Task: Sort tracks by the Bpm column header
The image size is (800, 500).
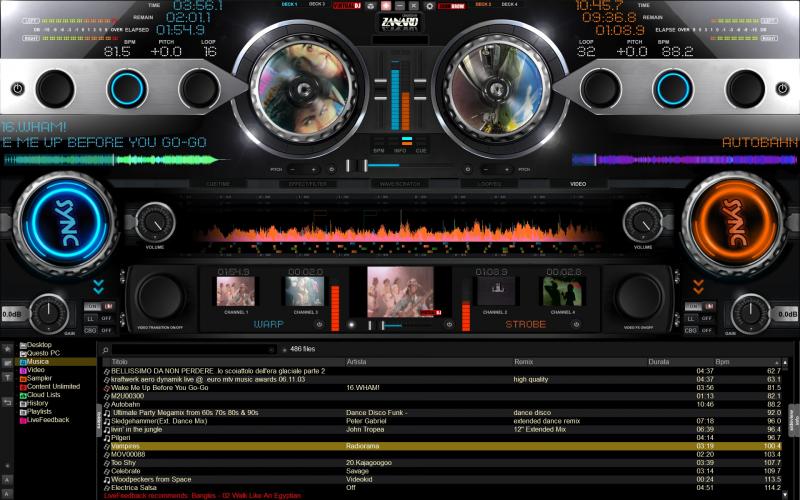Action: [722, 362]
